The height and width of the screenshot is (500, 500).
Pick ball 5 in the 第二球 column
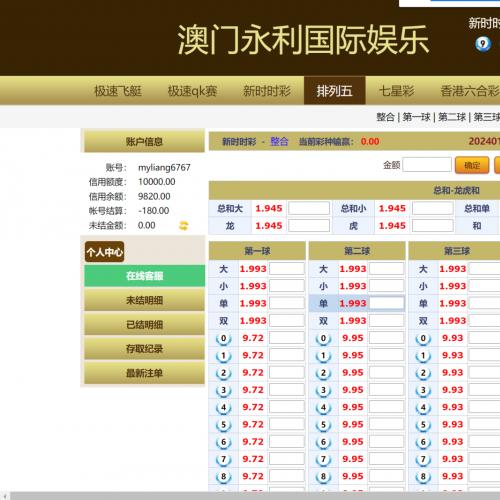(323, 425)
